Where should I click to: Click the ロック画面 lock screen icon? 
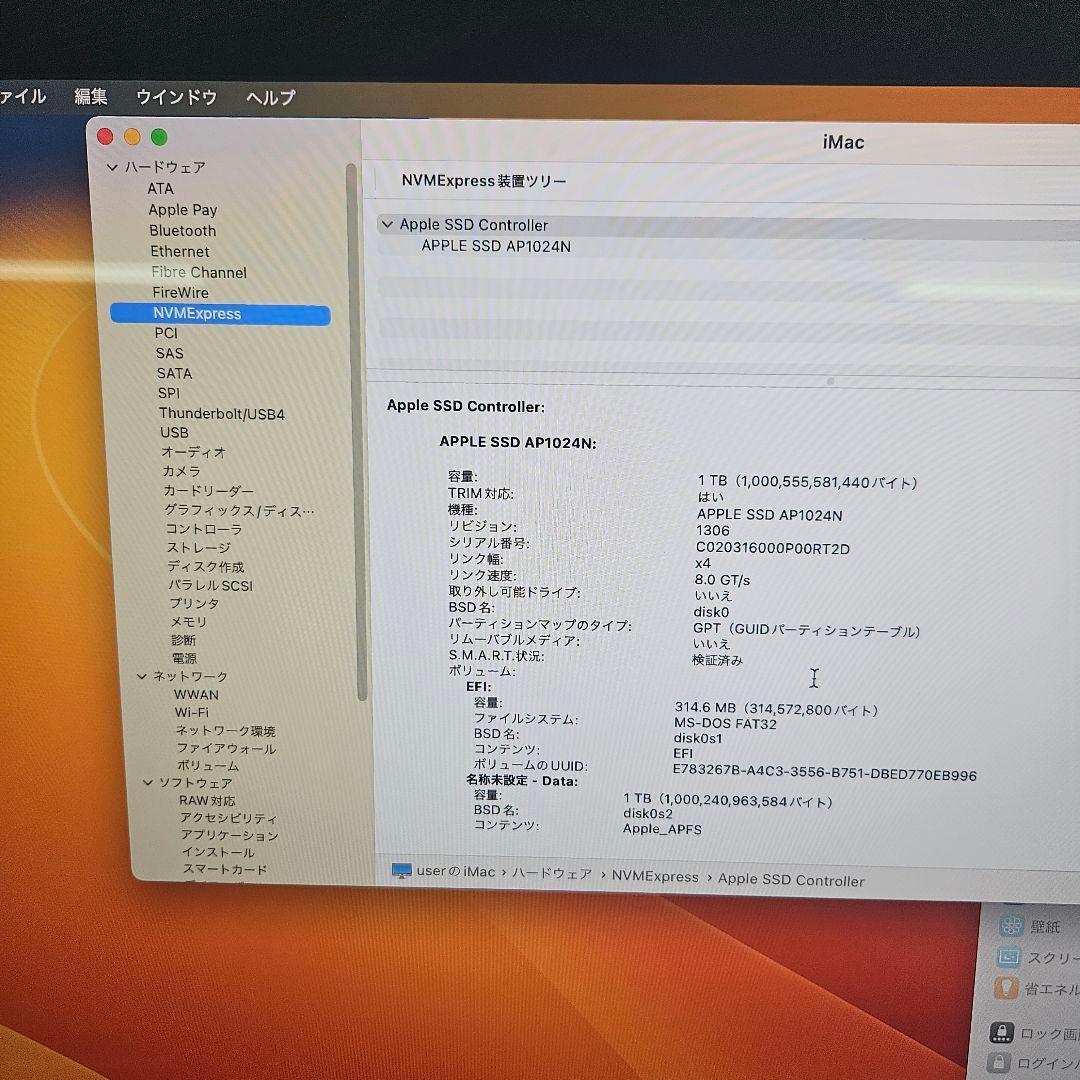click(1003, 1033)
